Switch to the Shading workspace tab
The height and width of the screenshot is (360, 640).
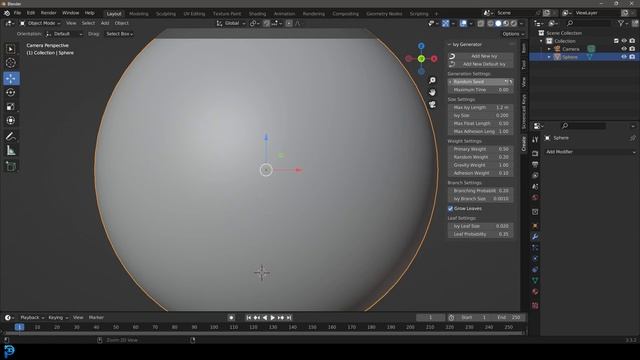(257, 14)
